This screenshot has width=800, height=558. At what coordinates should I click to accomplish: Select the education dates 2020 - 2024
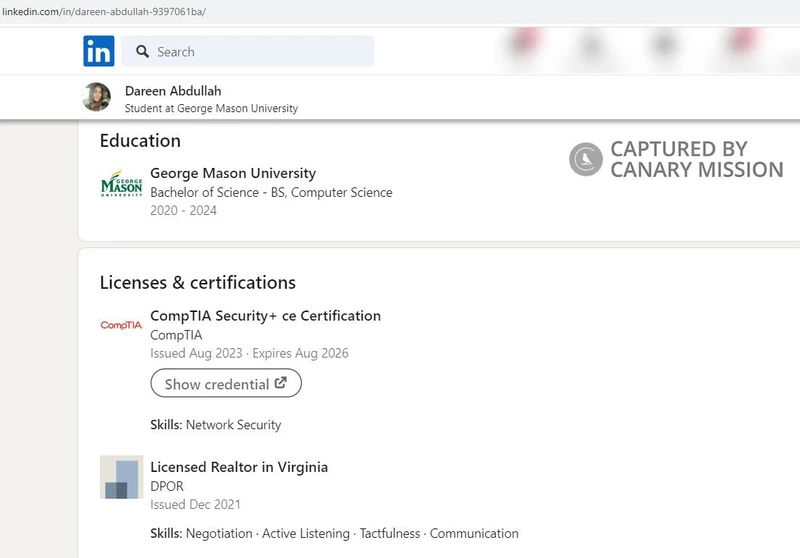coord(183,211)
